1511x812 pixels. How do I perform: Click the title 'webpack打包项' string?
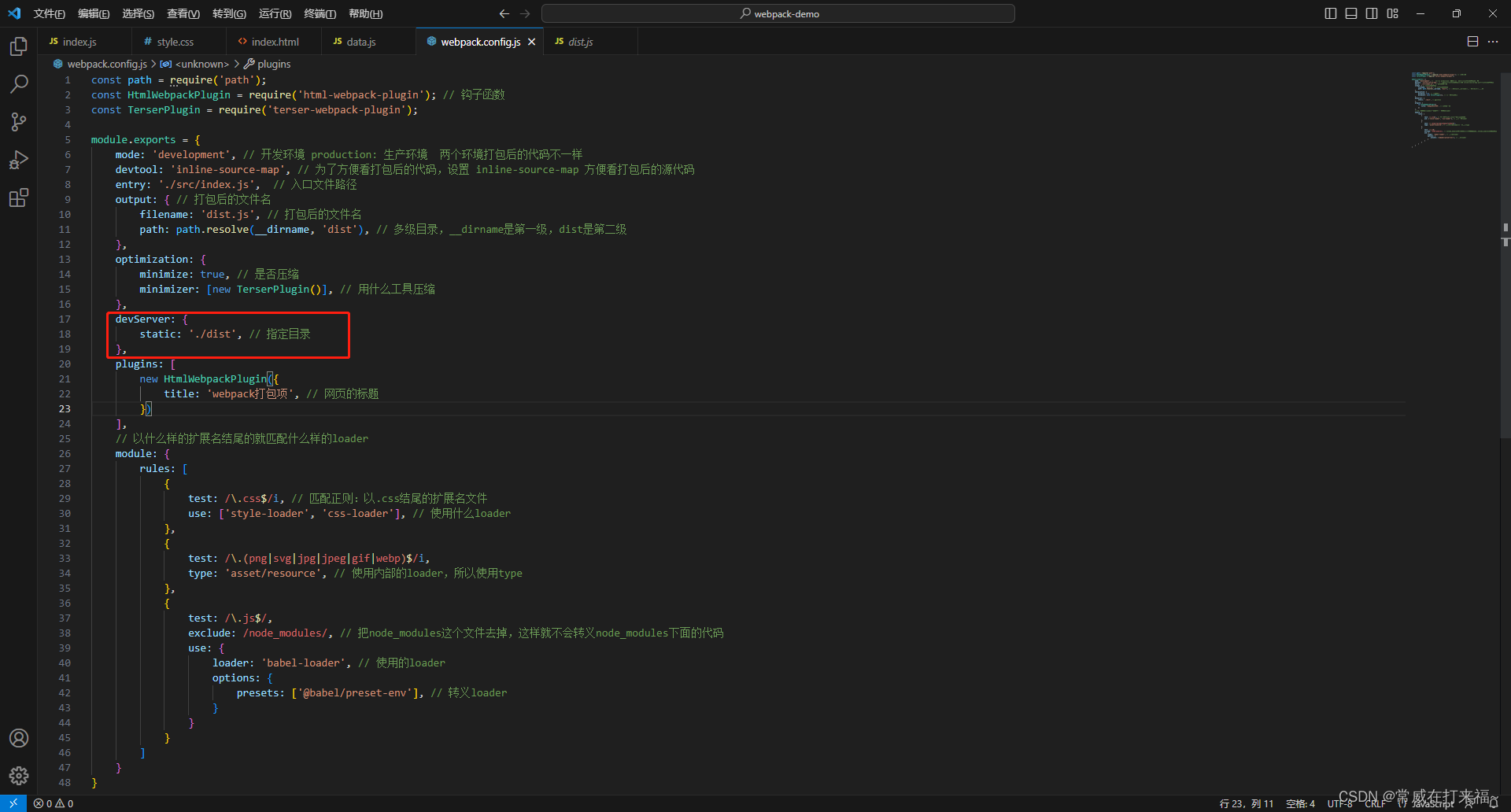(x=249, y=393)
